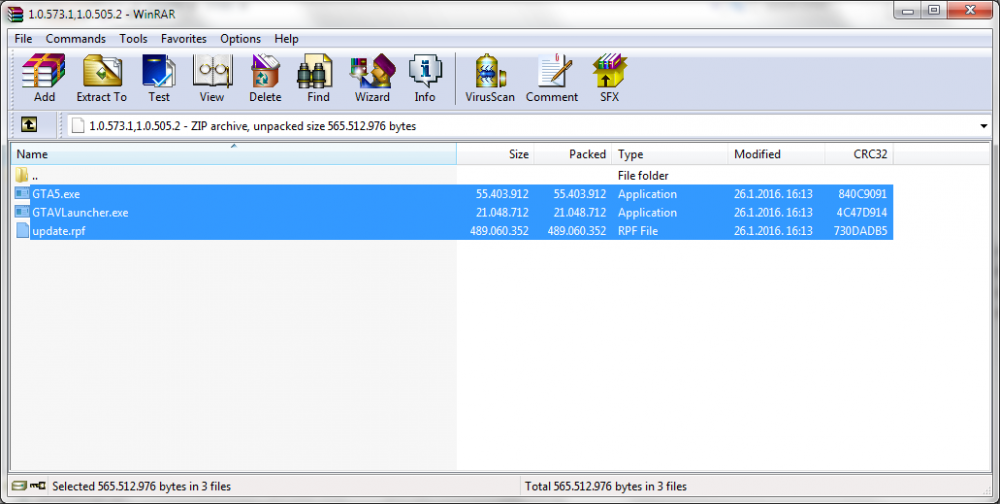Screen dimensions: 1000x504
Task: Click the 489.060.352 value in Packed column
Action: pyautogui.click(x=577, y=231)
